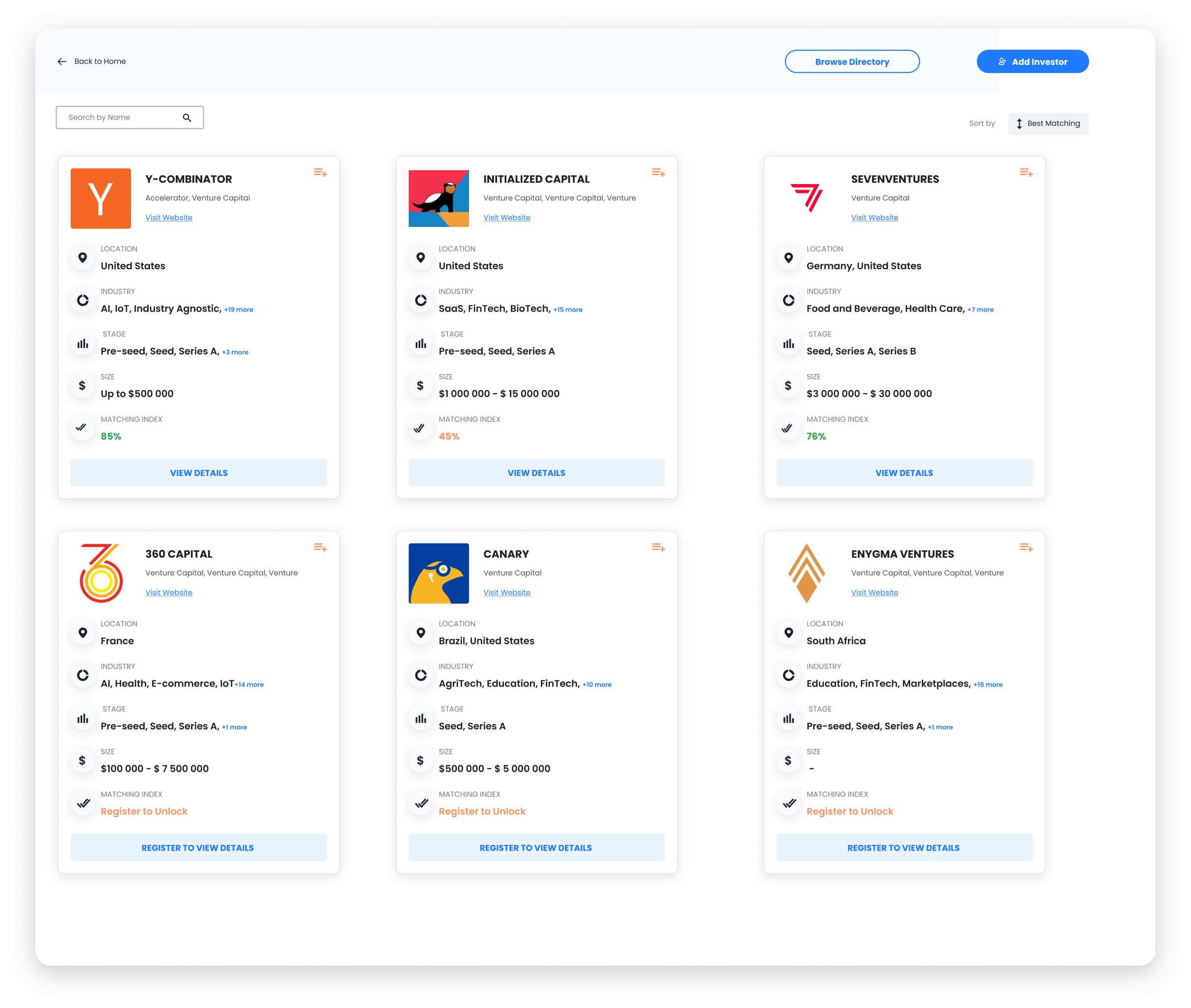Screen dimensions: 1191x1008
Task: Click Register to Unlock on Enygma Ventures
Action: [850, 812]
